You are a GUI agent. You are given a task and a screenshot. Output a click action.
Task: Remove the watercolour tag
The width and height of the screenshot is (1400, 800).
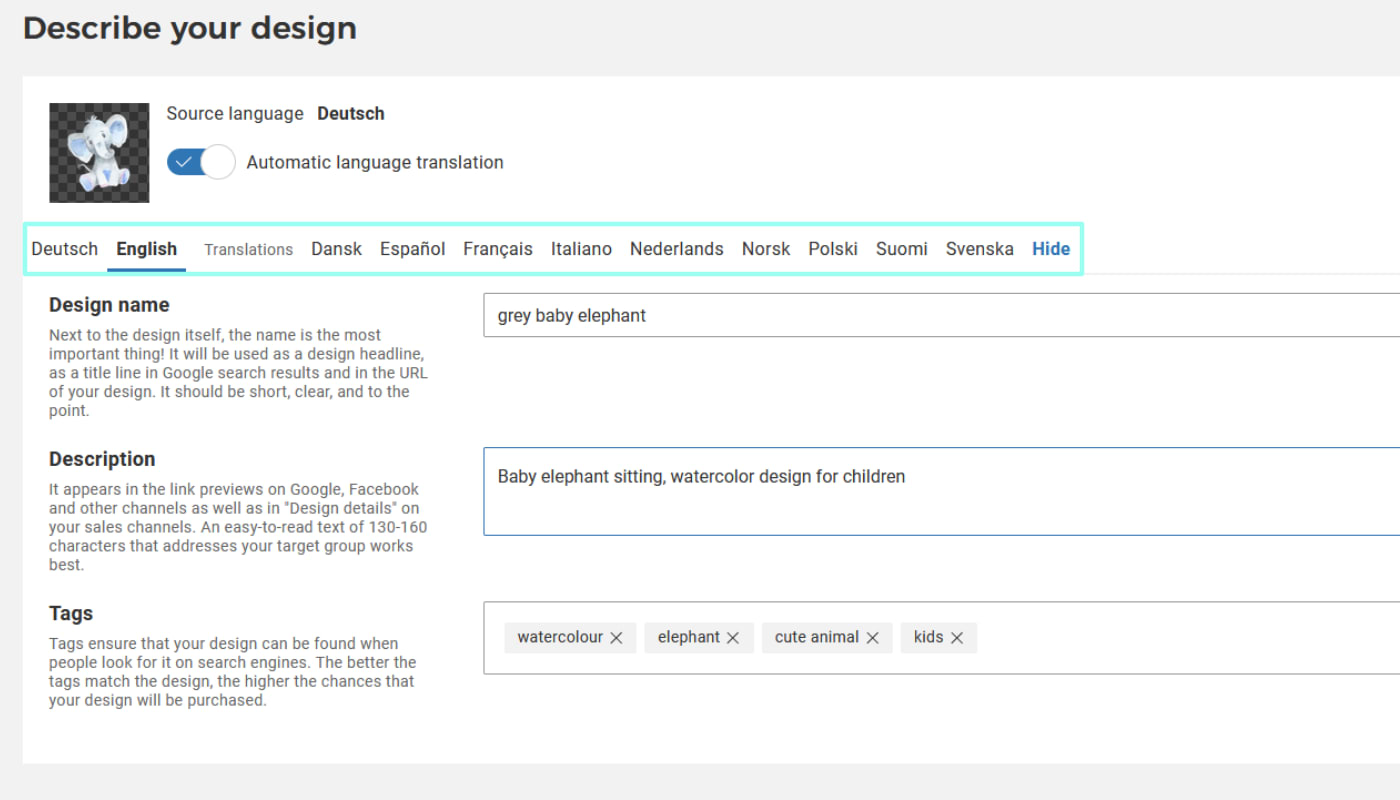pyautogui.click(x=616, y=638)
